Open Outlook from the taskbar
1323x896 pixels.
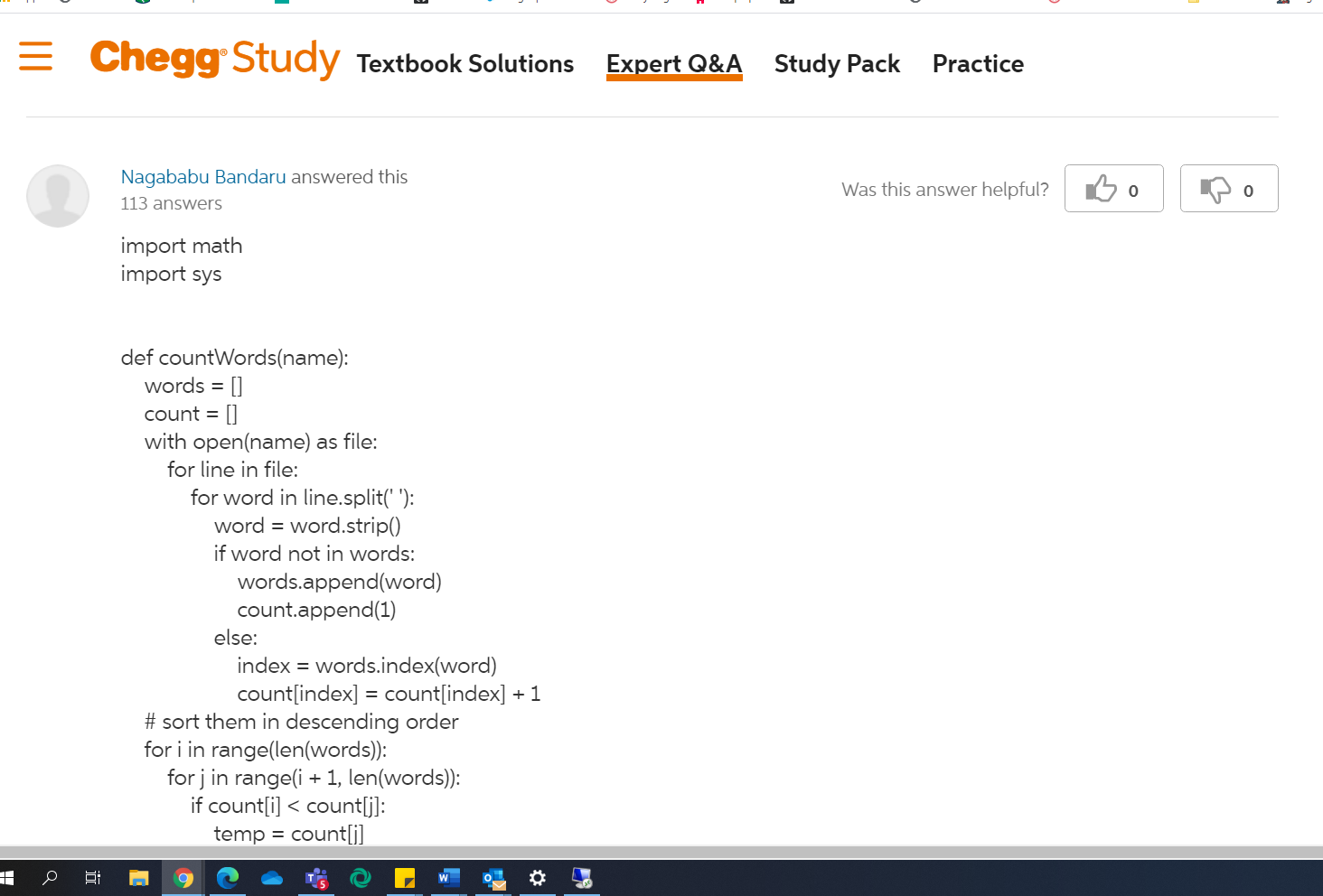click(493, 878)
